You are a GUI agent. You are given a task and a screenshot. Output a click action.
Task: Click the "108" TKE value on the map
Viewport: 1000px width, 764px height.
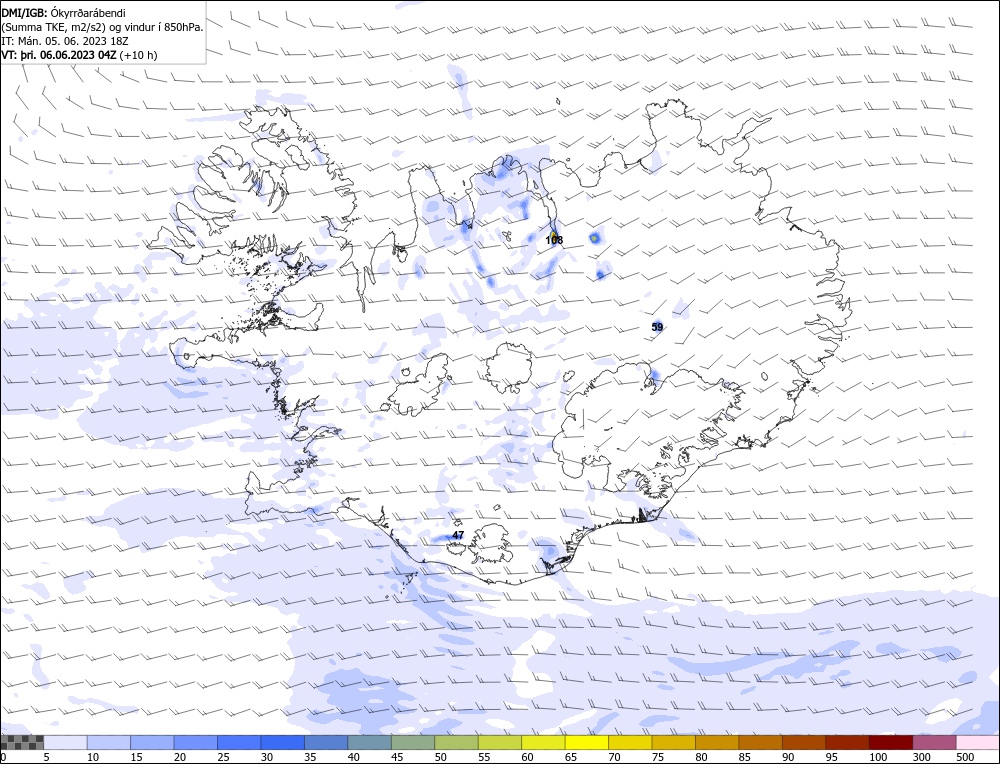(554, 240)
